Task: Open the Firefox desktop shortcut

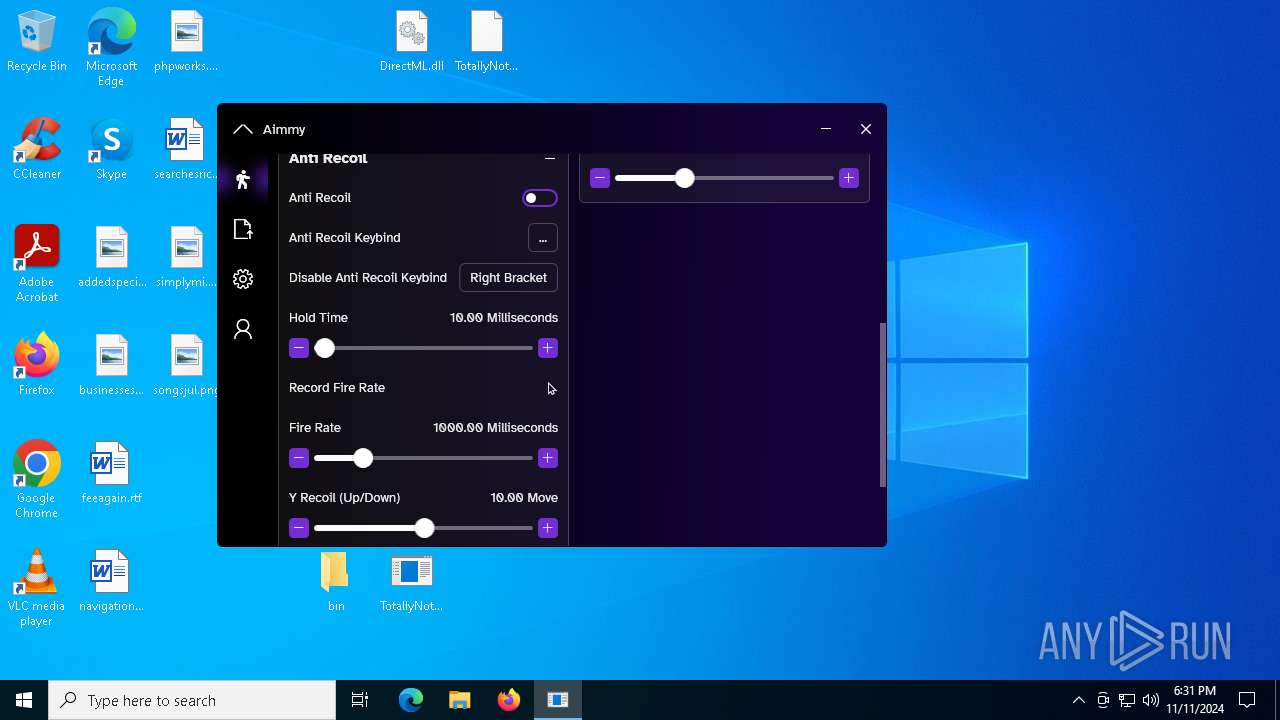Action: pos(37,365)
